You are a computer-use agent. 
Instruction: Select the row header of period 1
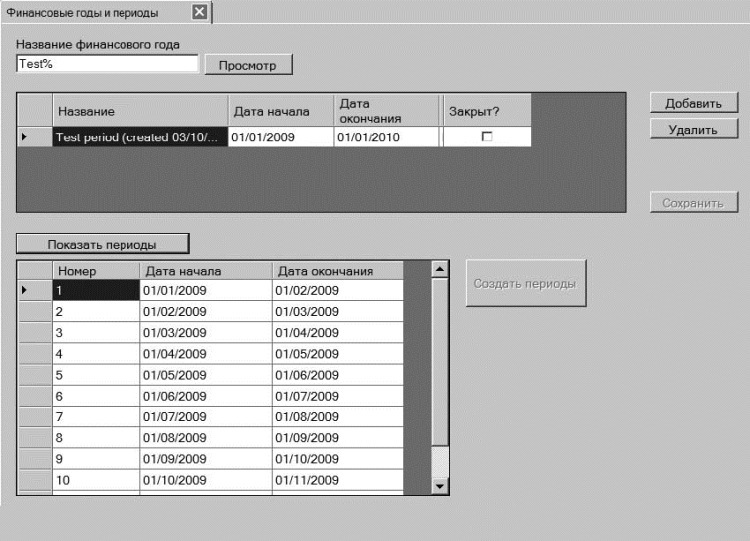[x=34, y=290]
